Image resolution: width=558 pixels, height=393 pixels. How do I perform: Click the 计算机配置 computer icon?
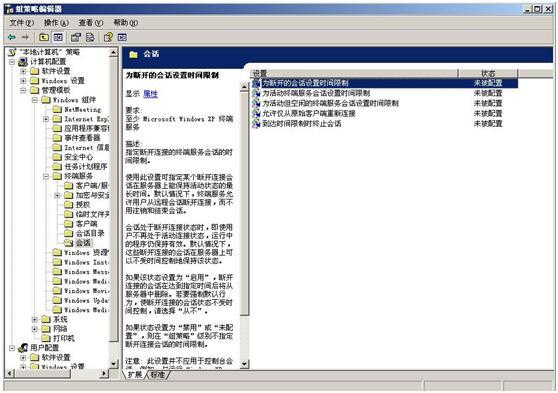[x=23, y=62]
